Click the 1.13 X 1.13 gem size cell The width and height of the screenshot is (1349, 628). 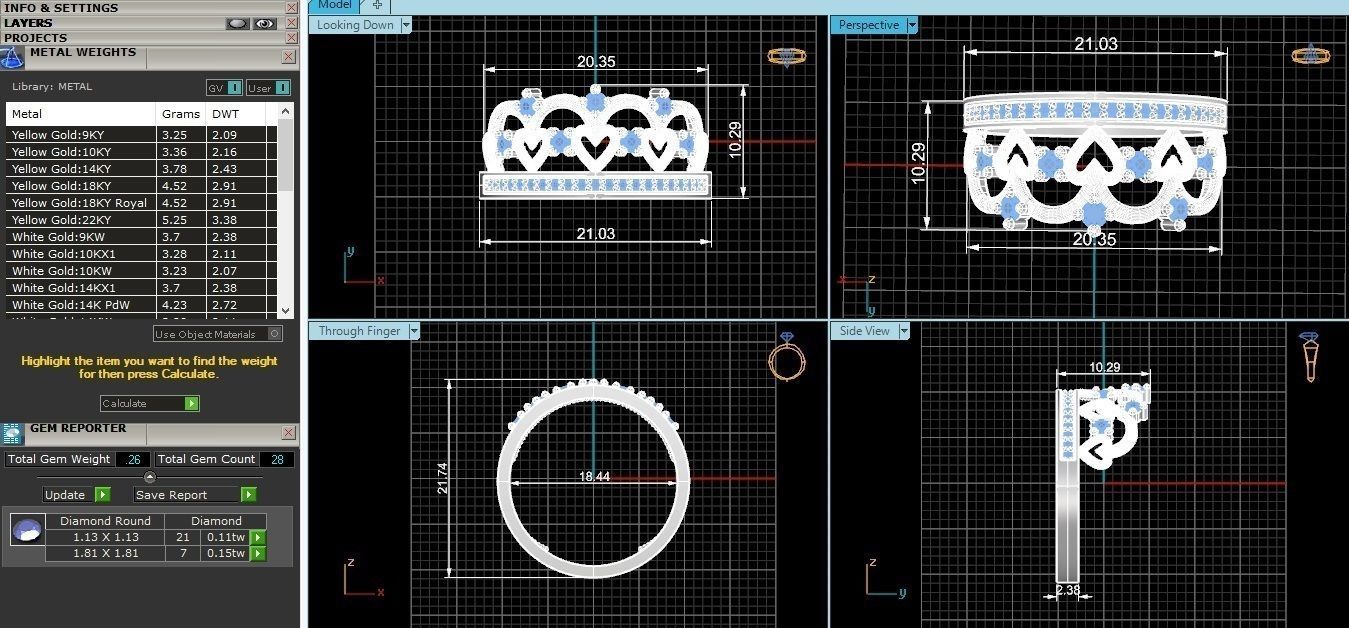(105, 537)
